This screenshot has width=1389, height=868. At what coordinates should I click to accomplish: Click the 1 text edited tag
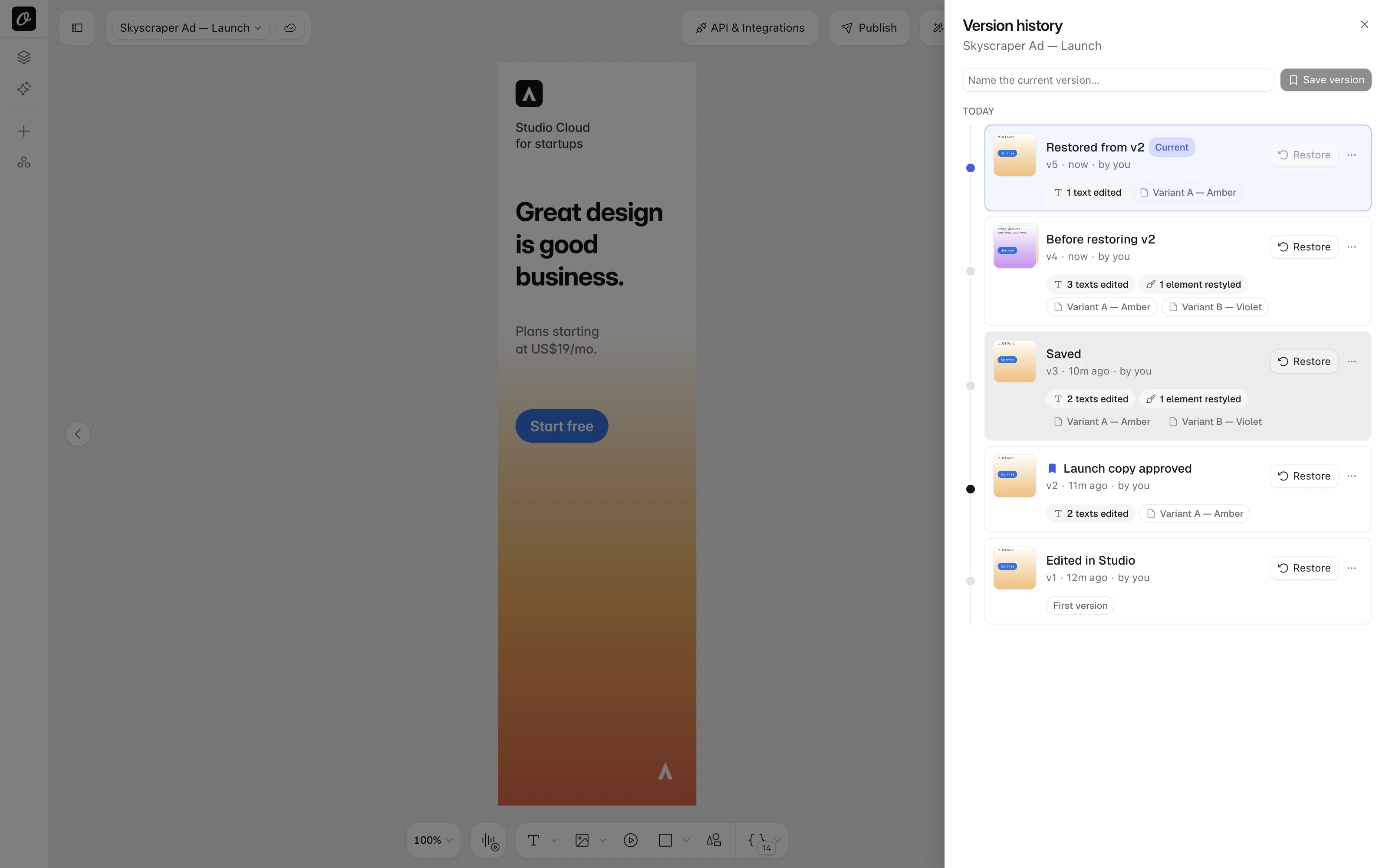coord(1088,192)
